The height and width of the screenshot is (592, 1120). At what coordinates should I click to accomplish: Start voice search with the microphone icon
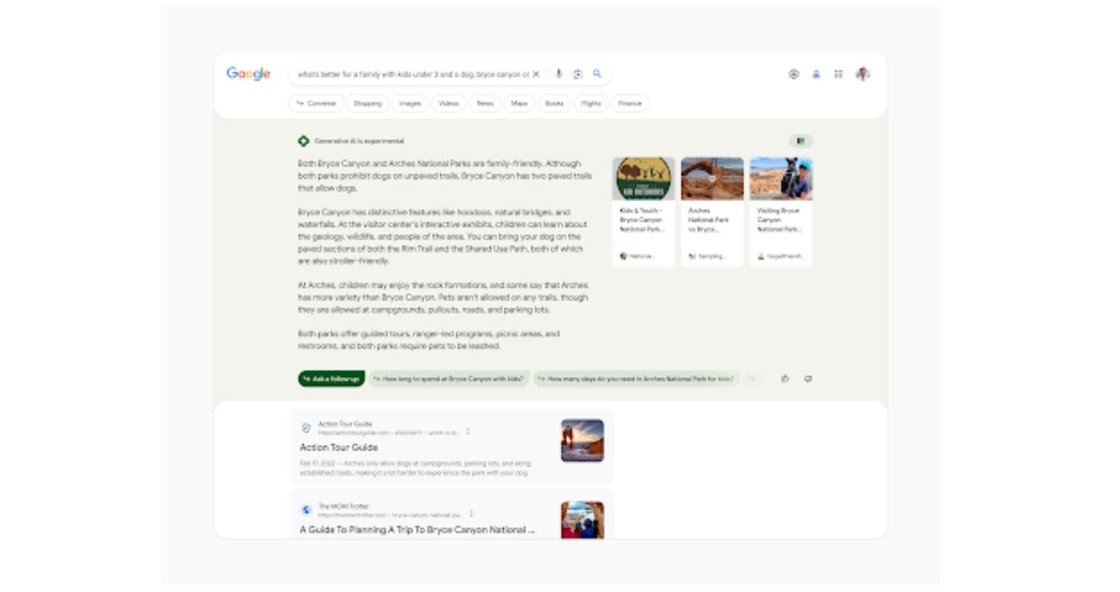coord(559,74)
